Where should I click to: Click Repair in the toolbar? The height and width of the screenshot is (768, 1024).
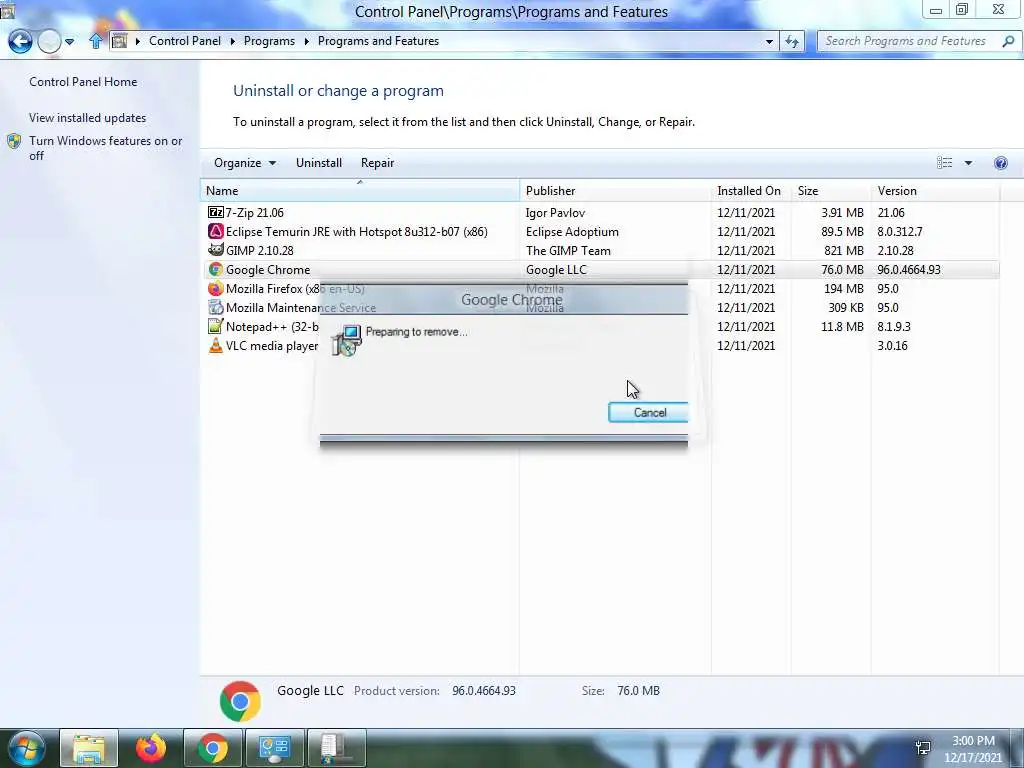tap(377, 163)
